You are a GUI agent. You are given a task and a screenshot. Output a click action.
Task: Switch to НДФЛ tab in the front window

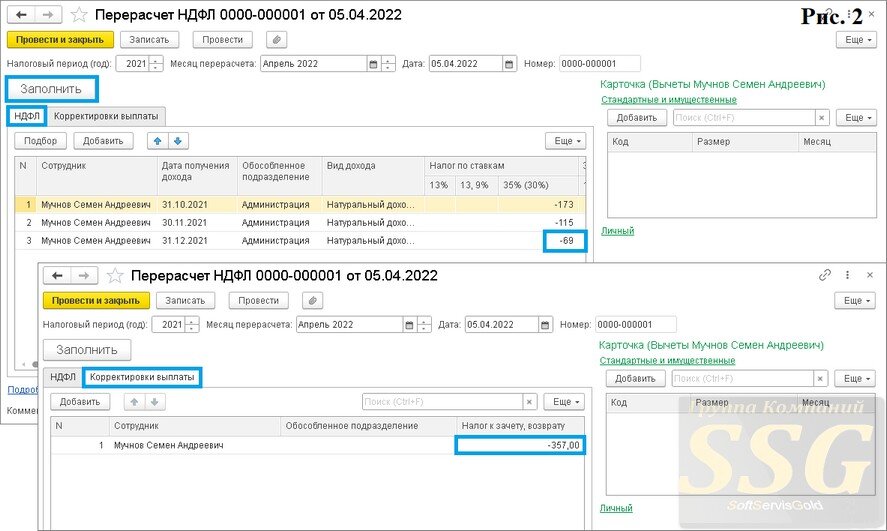pyautogui.click(x=63, y=377)
